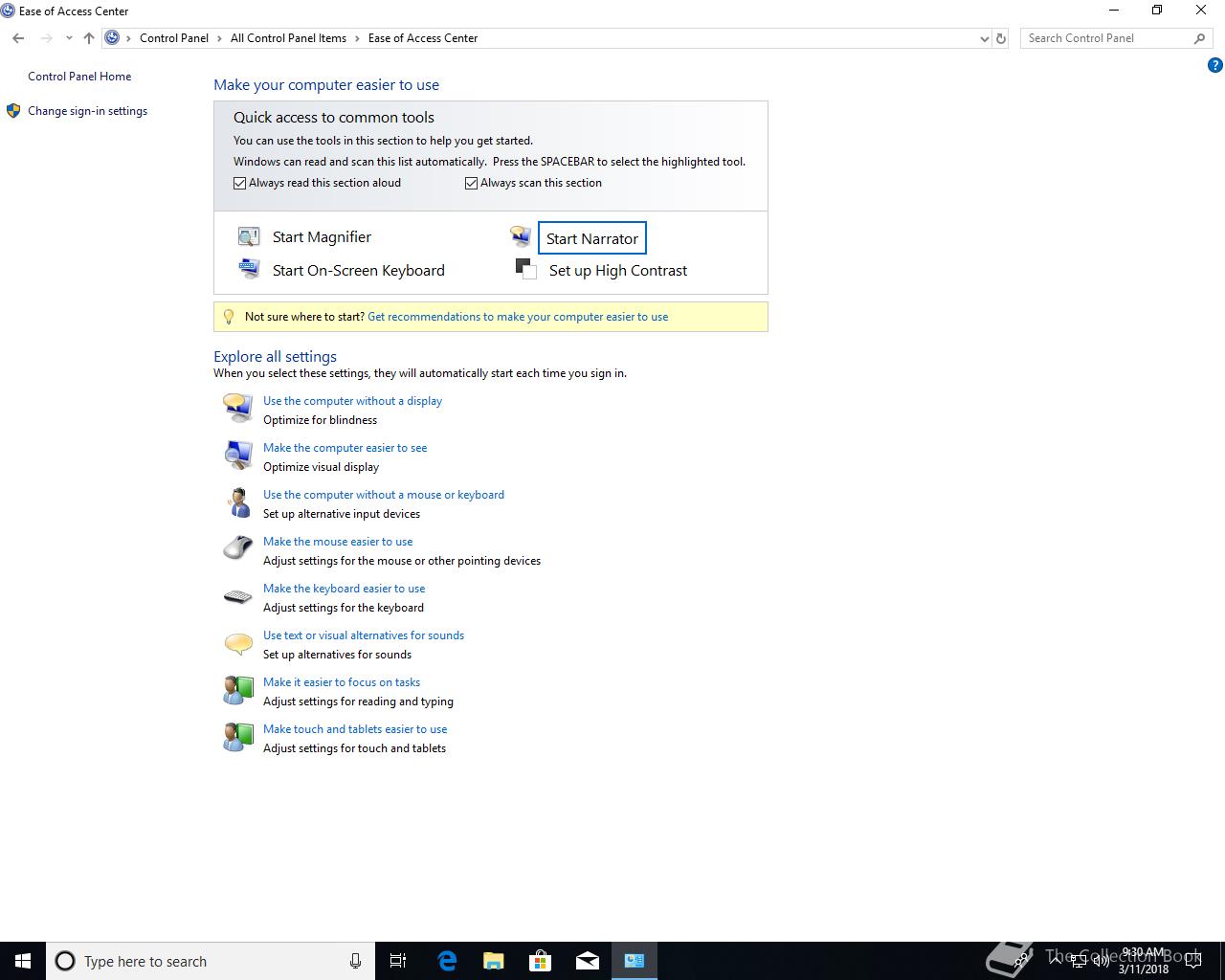Image resolution: width=1225 pixels, height=980 pixels.
Task: Click the taskbar clock and date
Action: [1144, 961]
